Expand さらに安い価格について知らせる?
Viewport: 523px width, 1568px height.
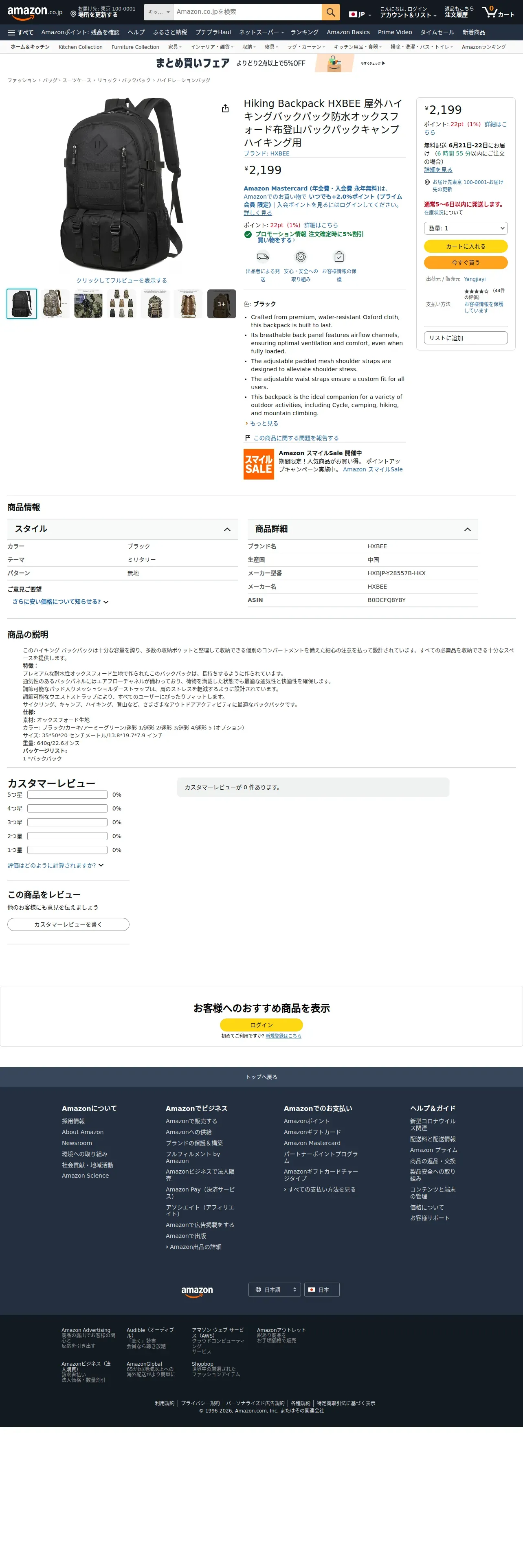(x=60, y=601)
